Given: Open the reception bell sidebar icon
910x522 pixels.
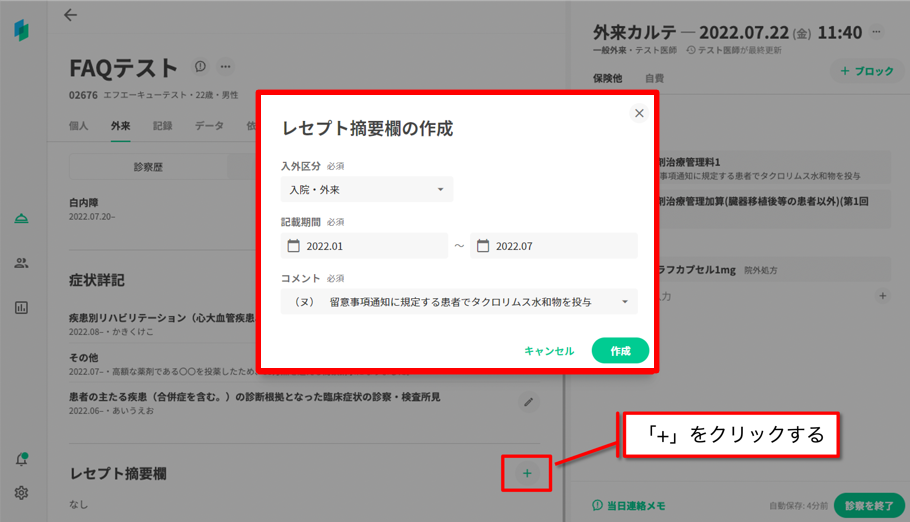Looking at the screenshot, I should (21, 218).
